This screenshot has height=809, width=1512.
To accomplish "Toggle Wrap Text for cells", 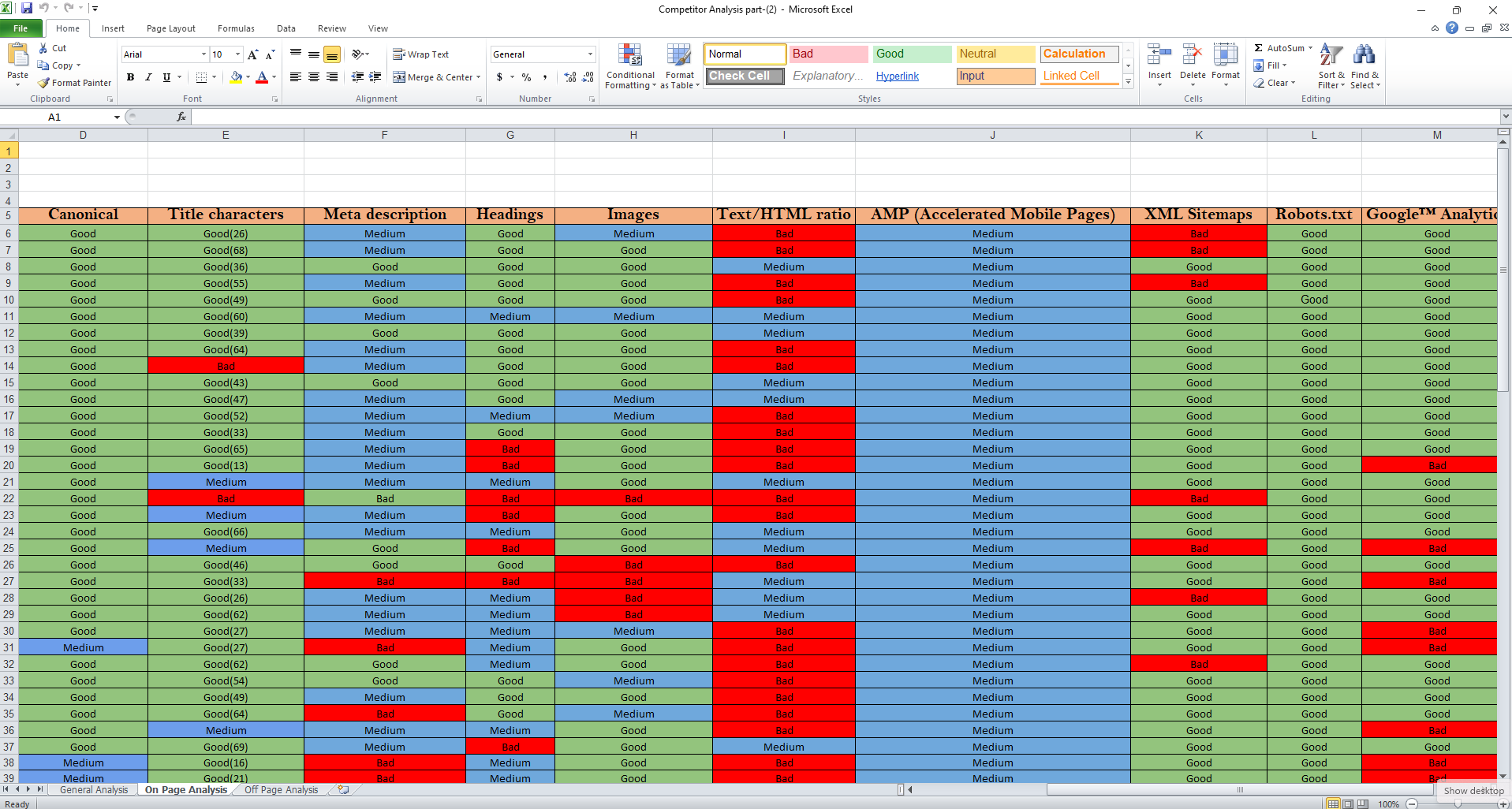I will (x=421, y=54).
